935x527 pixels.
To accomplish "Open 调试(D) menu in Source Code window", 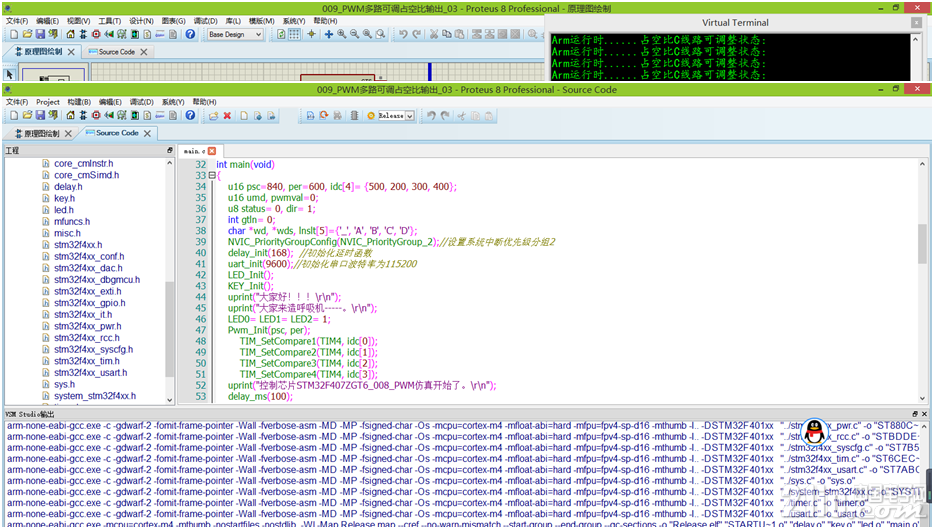I will 141,102.
